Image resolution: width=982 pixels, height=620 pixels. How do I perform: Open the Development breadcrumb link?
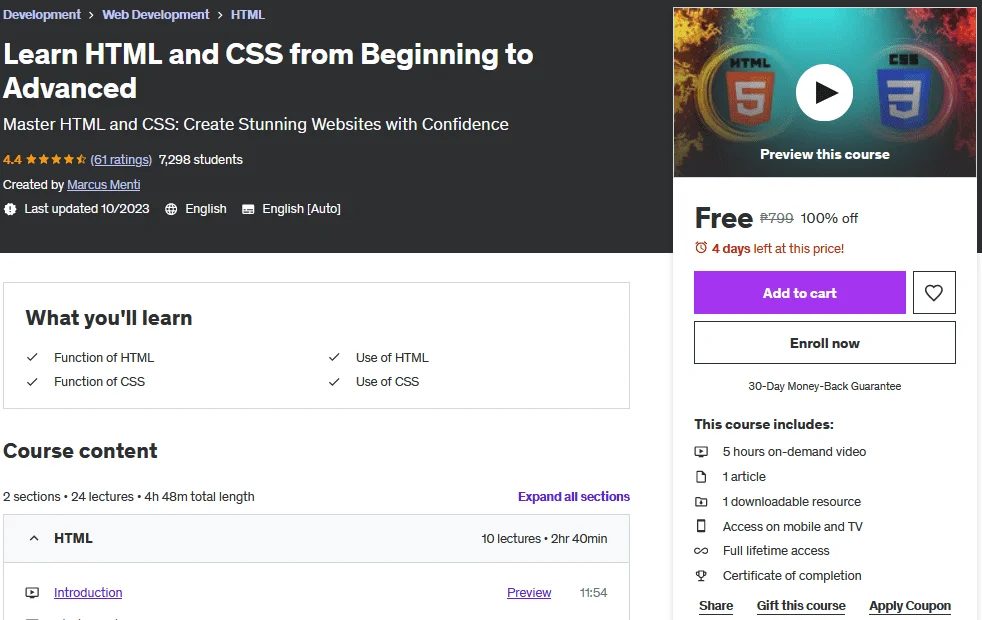(x=42, y=14)
